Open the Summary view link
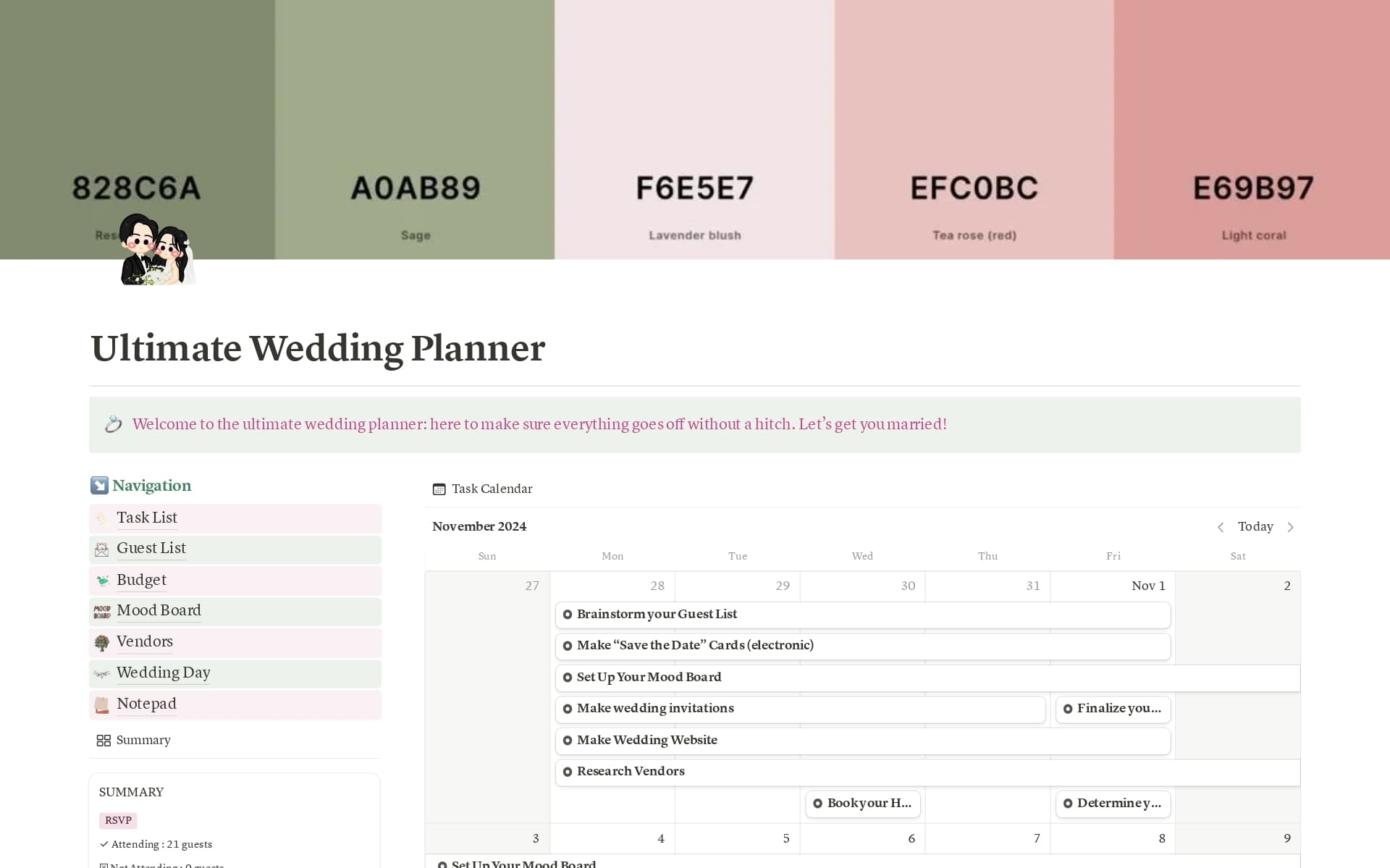Screen dimensions: 1390x868 (x=143, y=740)
